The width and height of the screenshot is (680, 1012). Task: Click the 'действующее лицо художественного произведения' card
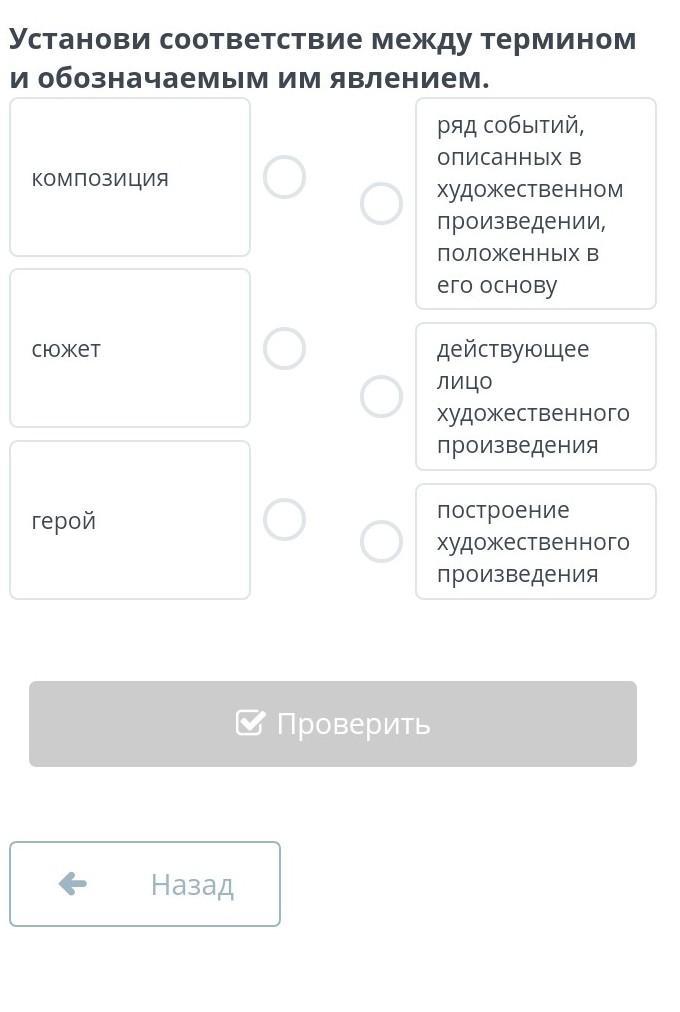pyautogui.click(x=535, y=396)
